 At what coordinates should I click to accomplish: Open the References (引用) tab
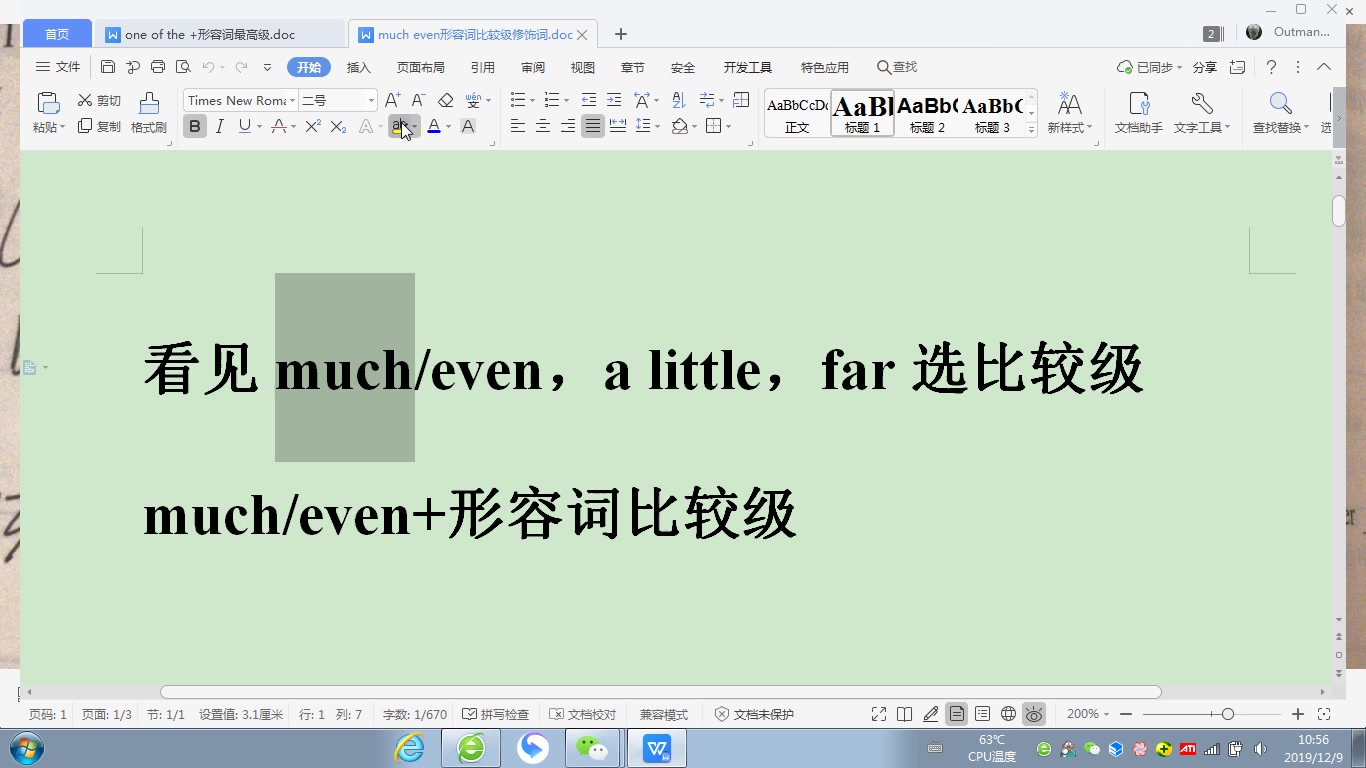click(x=483, y=67)
